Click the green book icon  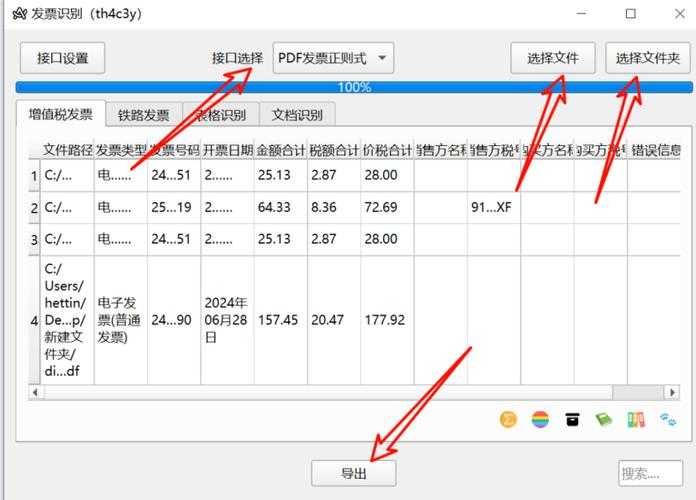(604, 419)
